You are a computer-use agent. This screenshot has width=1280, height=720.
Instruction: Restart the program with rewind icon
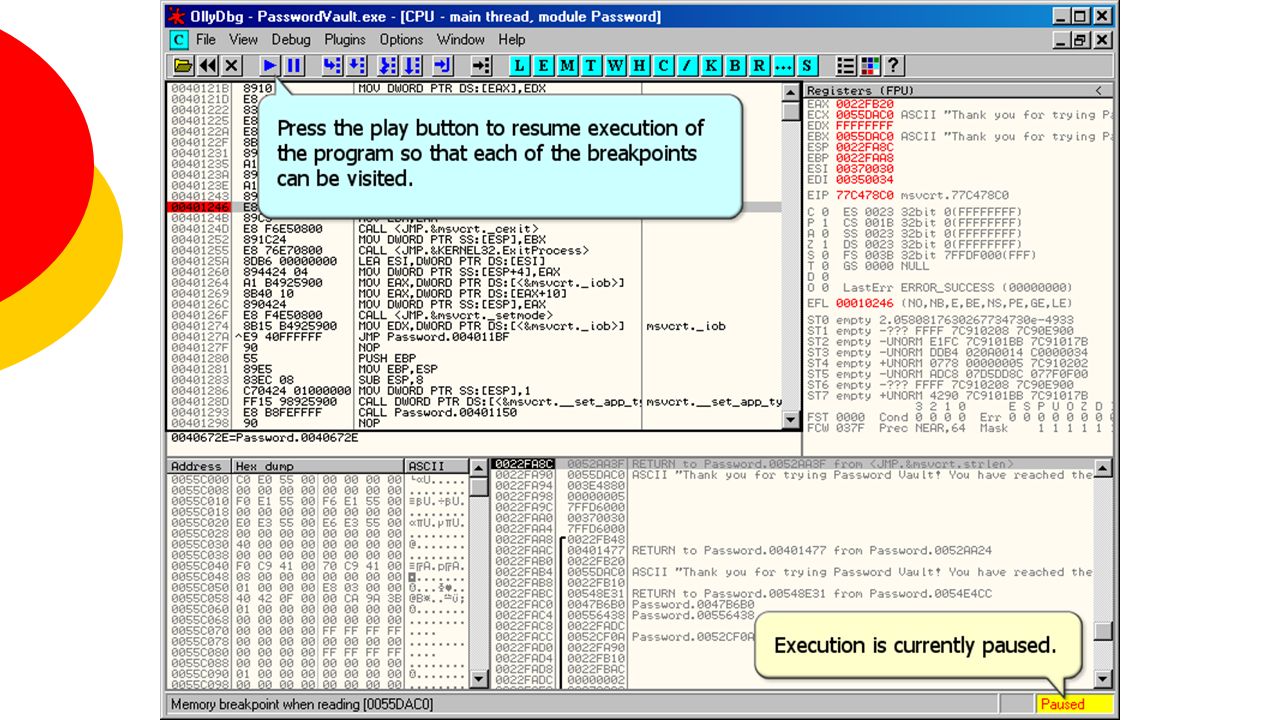click(x=208, y=65)
